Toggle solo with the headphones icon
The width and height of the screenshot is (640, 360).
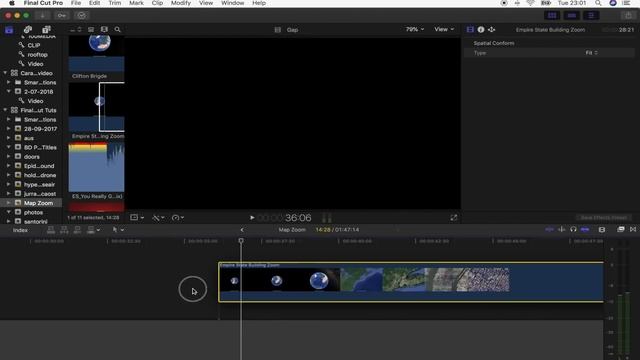(573, 229)
